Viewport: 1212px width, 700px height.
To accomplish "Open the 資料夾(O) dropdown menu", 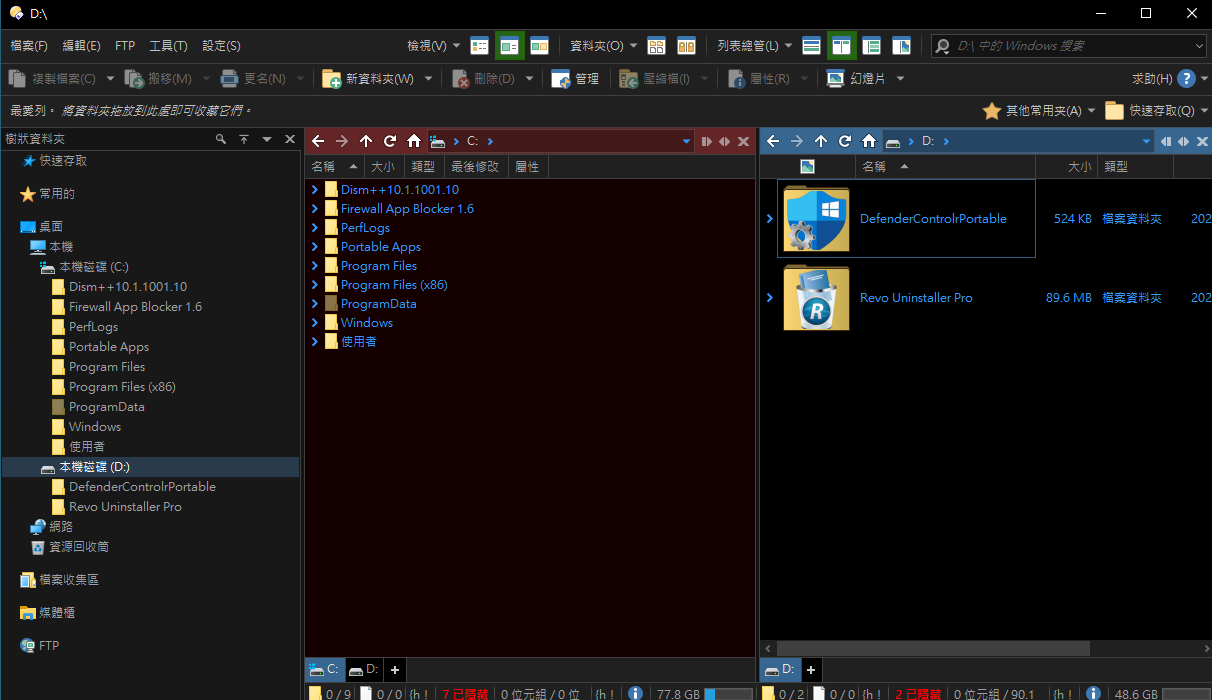I will click(x=604, y=45).
